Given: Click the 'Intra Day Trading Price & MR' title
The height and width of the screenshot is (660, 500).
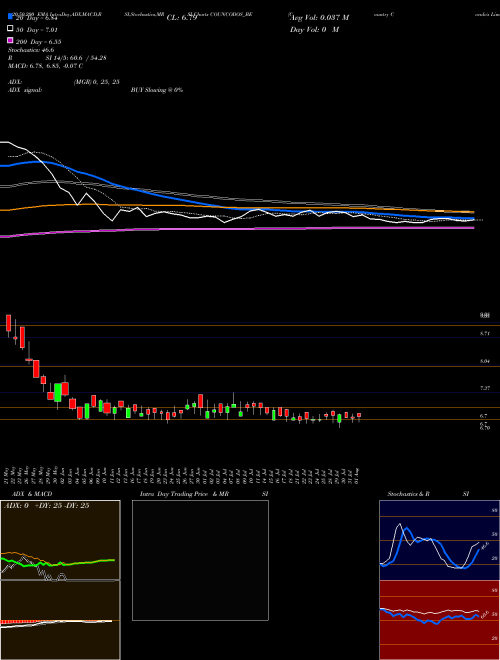Looking at the screenshot, I should 184,494.
